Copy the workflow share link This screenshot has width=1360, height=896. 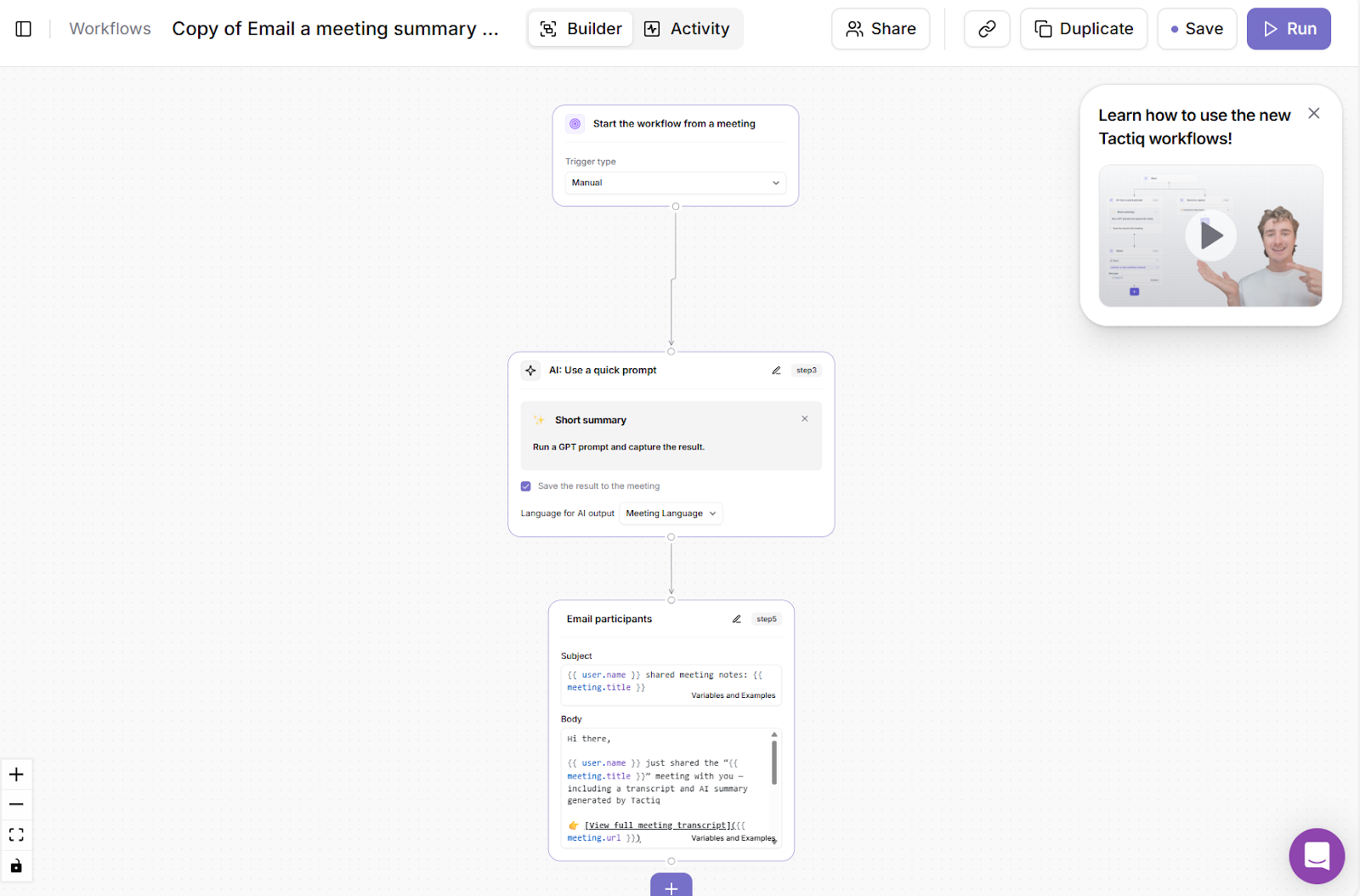986,28
